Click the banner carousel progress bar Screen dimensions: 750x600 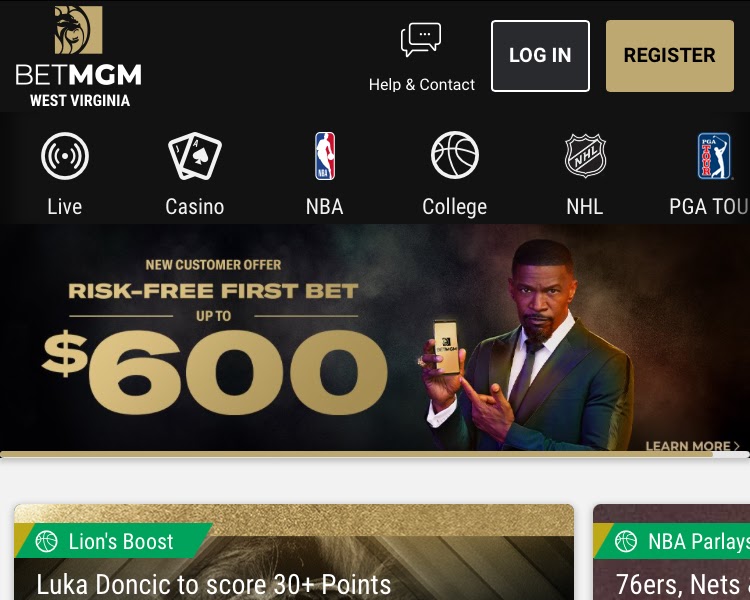point(375,454)
